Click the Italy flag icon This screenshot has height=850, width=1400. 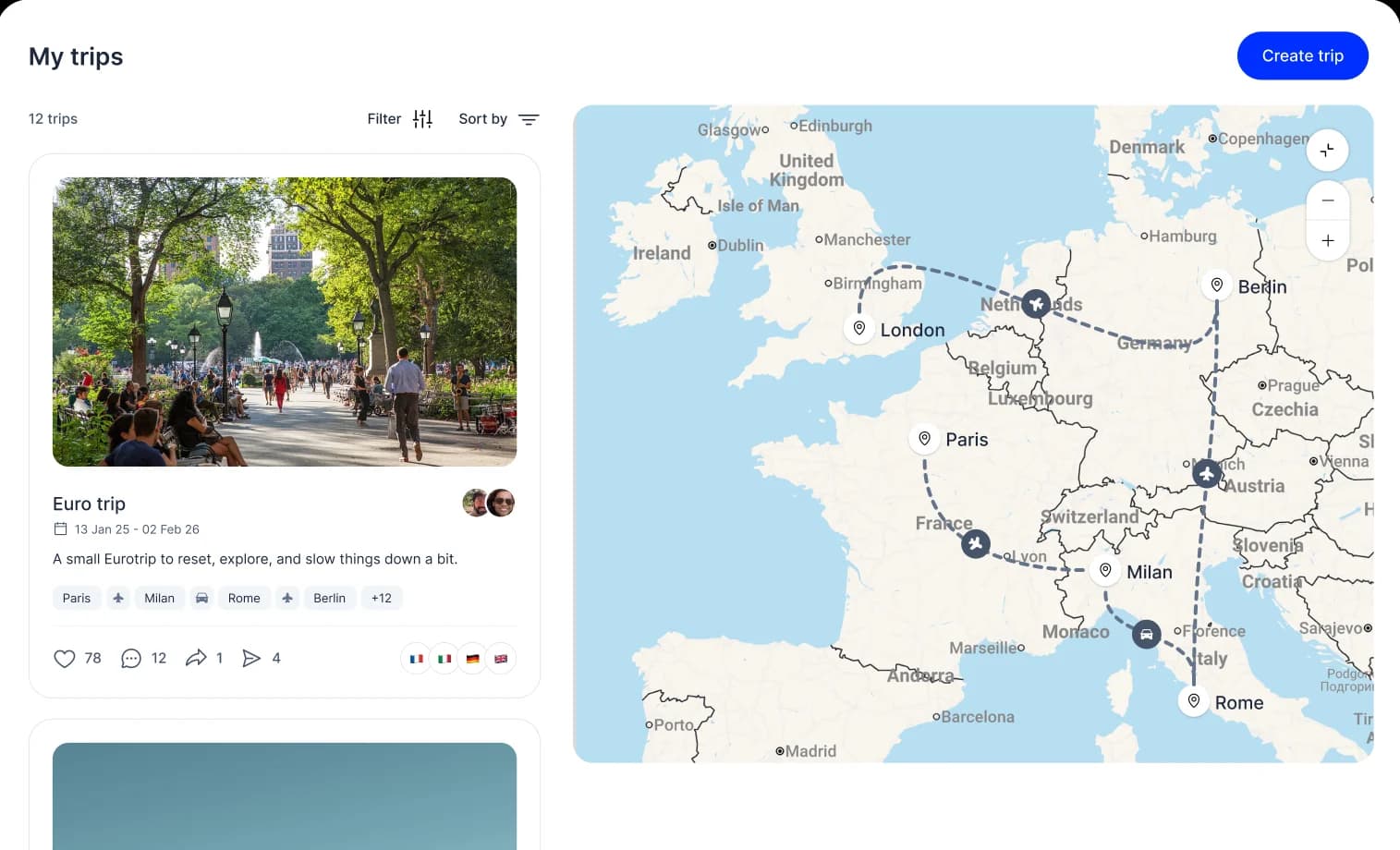[x=444, y=659]
